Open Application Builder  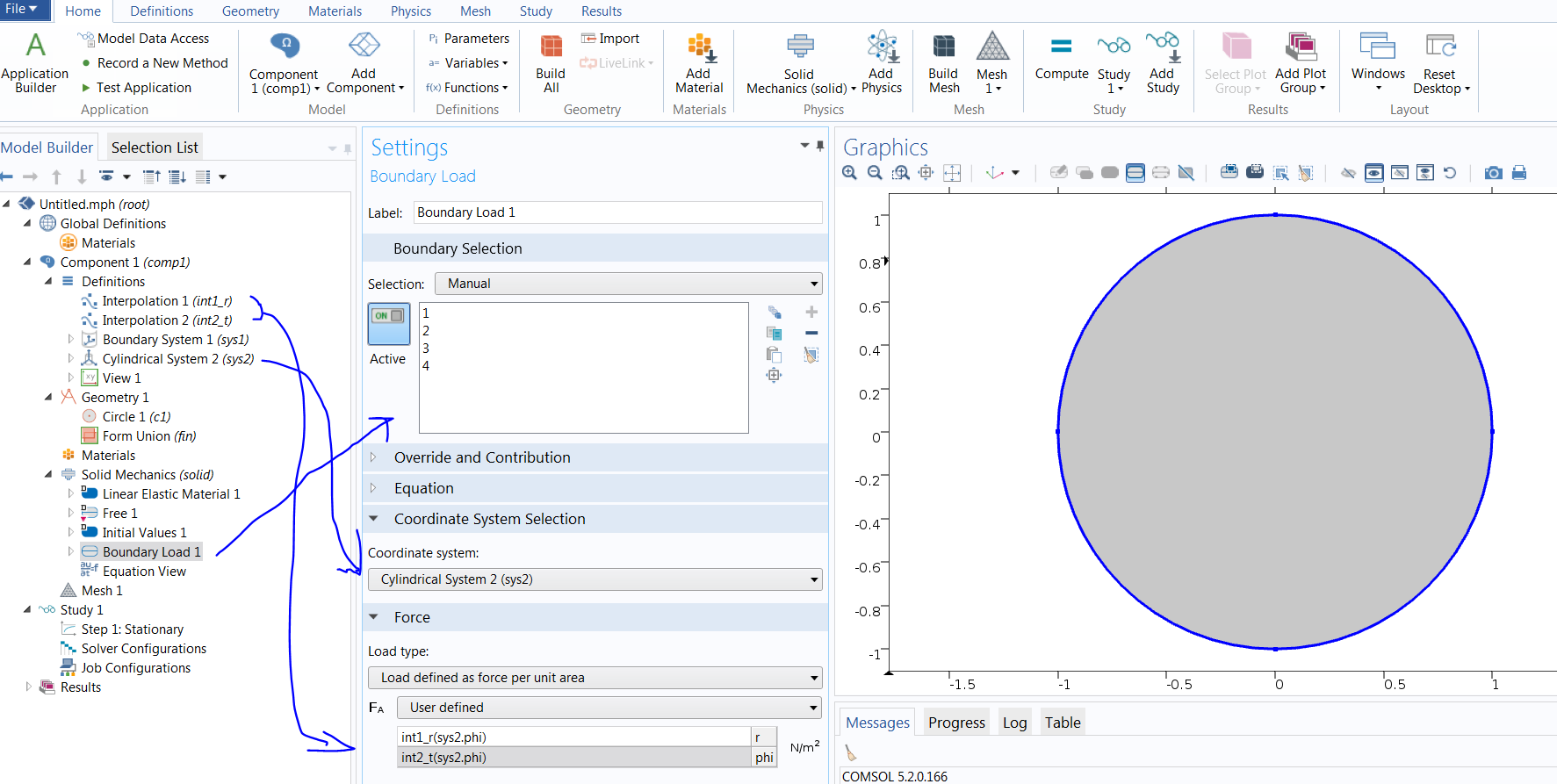(x=35, y=61)
